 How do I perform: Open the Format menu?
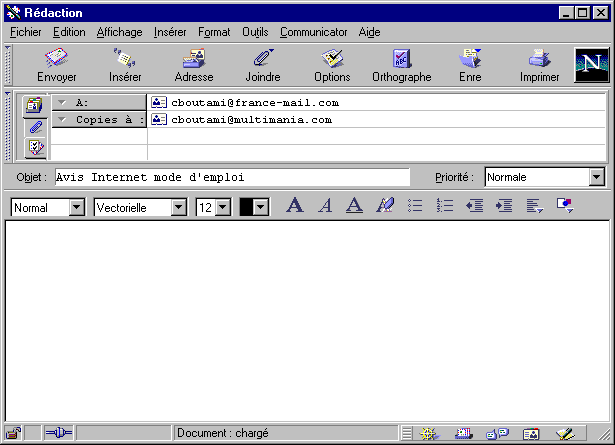click(x=214, y=32)
